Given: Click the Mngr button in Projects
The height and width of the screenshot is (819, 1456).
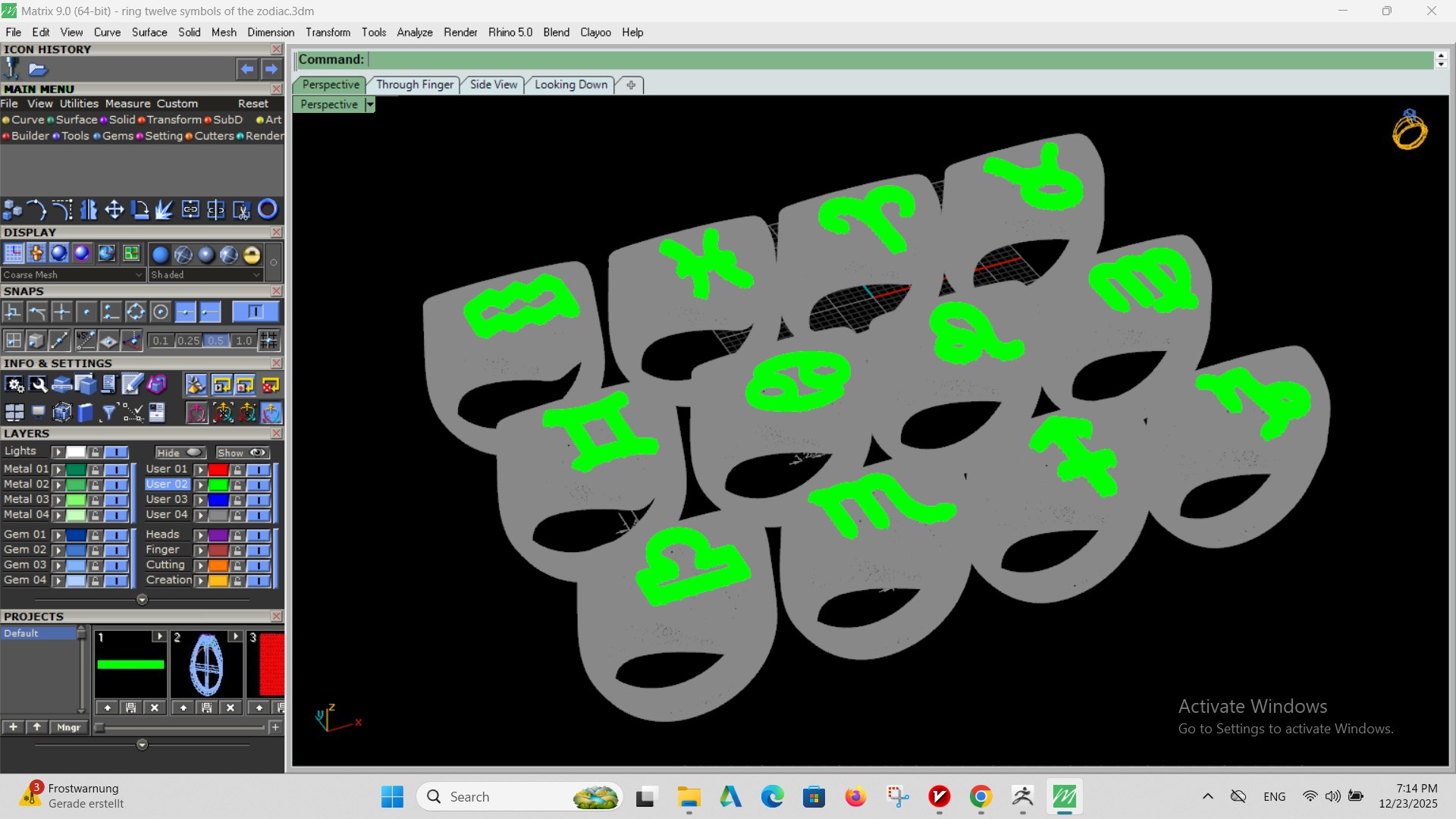Looking at the screenshot, I should [69, 727].
